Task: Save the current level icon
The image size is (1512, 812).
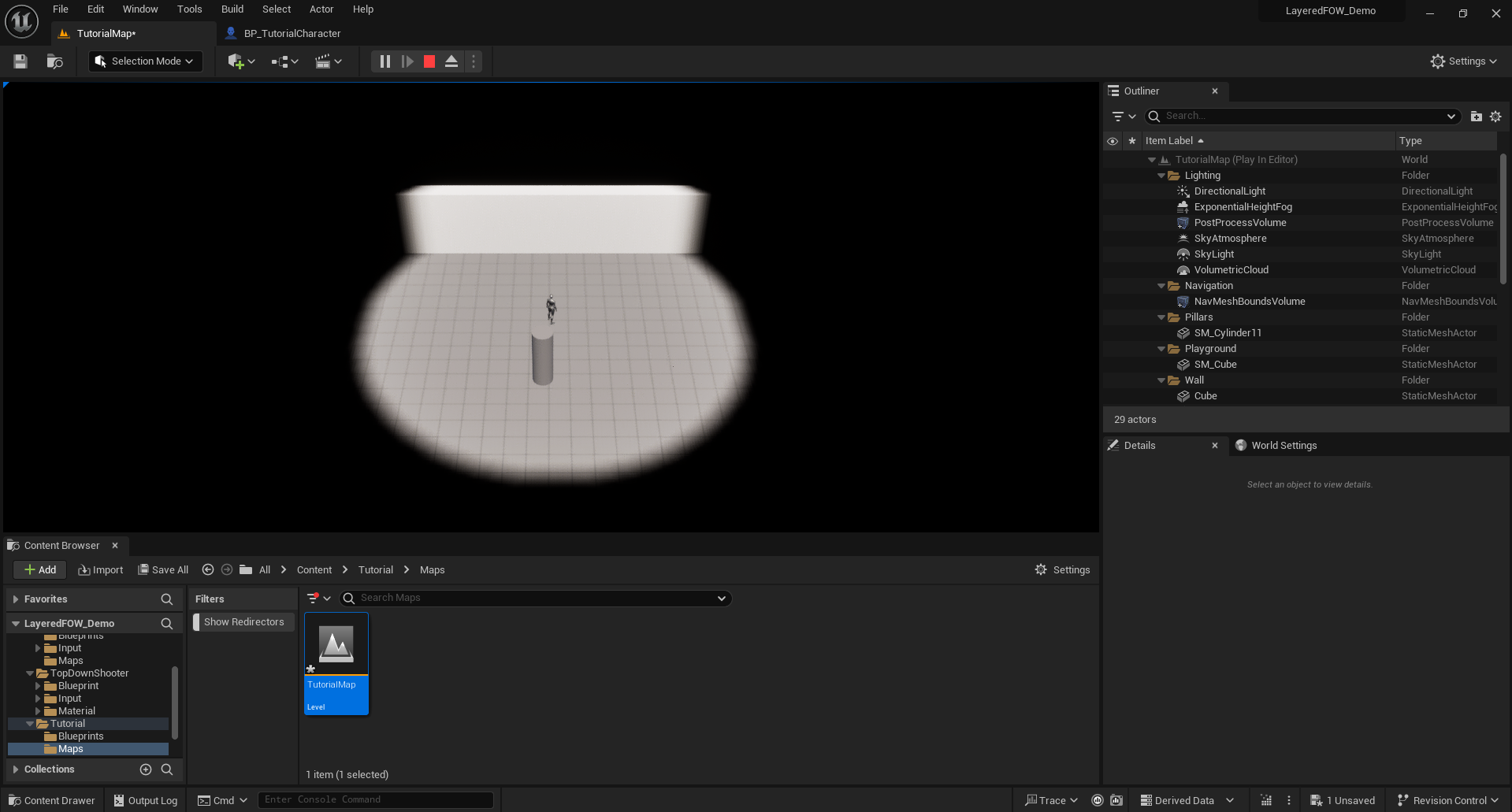Action: coord(20,61)
